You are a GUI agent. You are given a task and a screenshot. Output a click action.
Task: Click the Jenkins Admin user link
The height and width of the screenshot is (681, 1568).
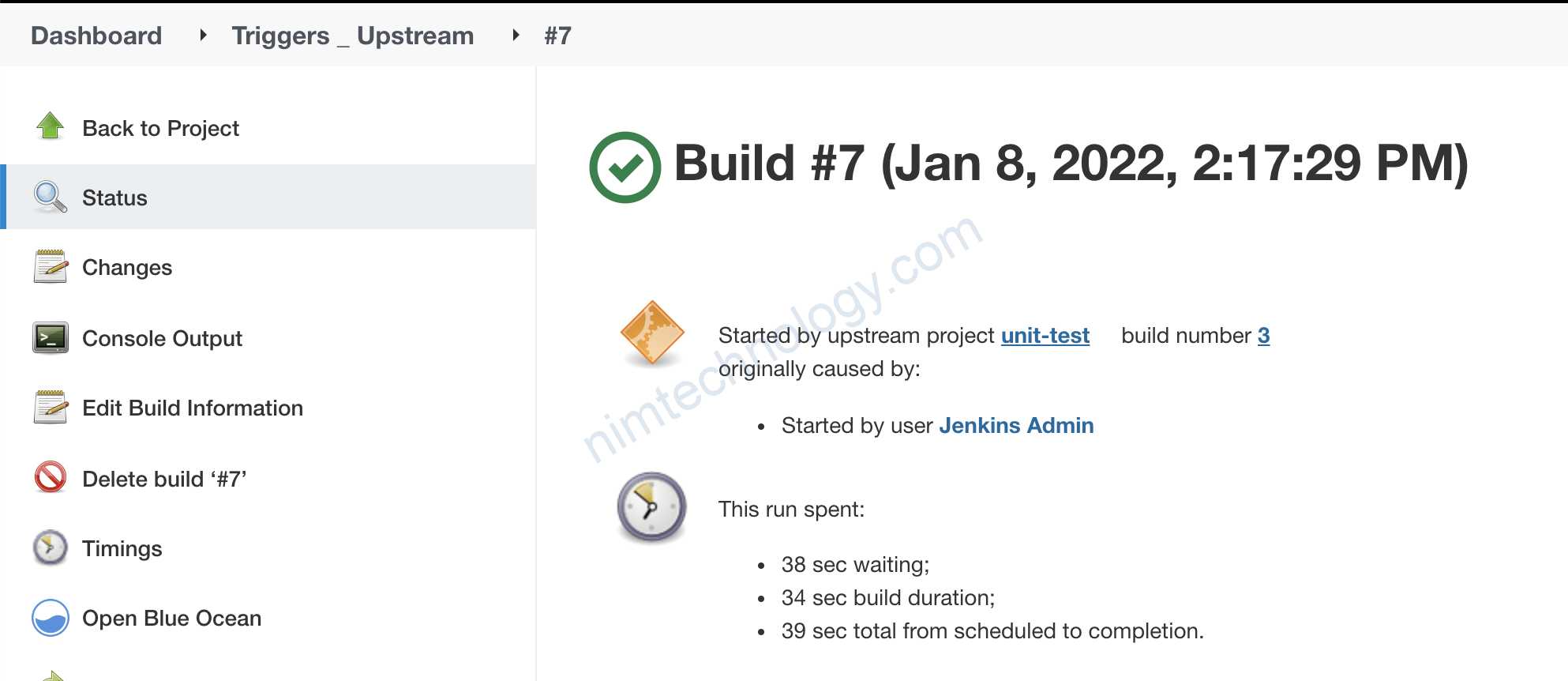point(1016,426)
